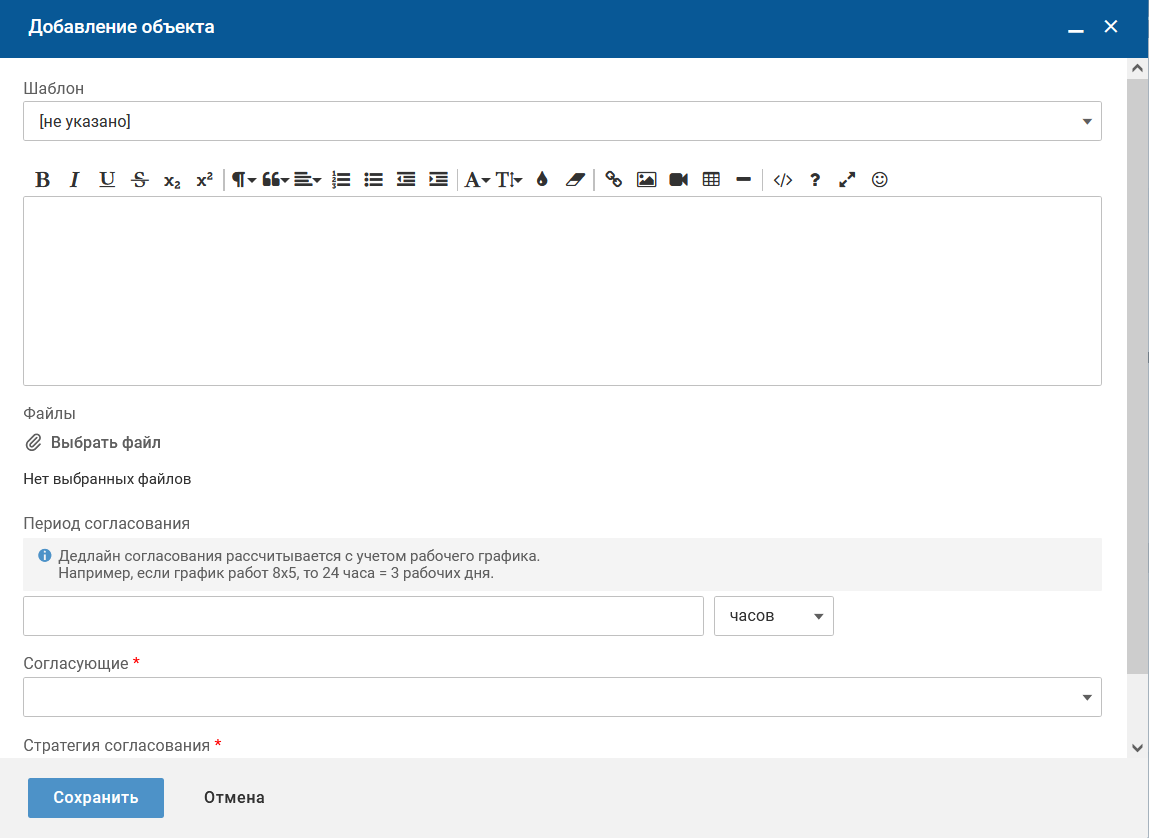Expand the Согласующие dropdown
Screen dimensions: 1149x838
[562, 697]
